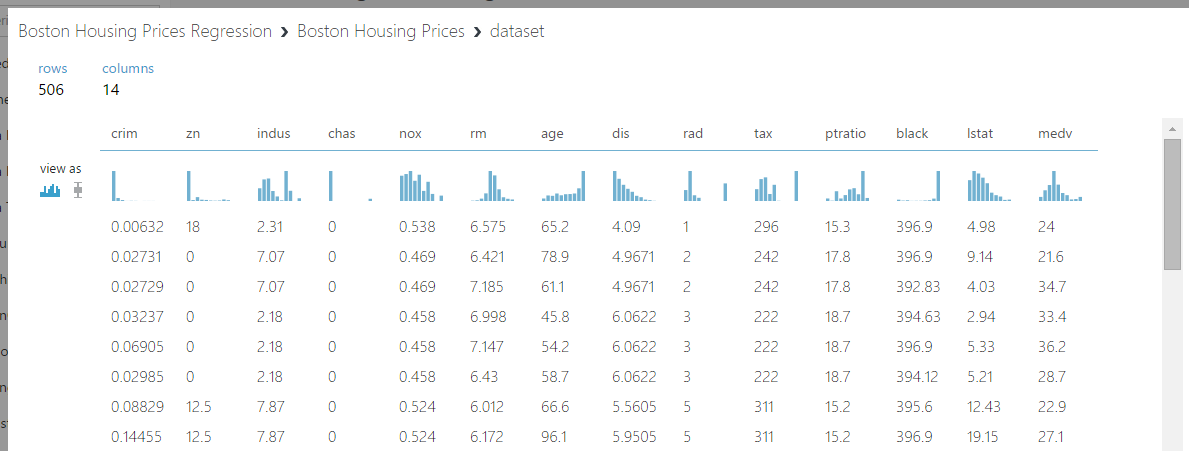Open the black histogram thumbnail
The height and width of the screenshot is (451, 1189).
(919, 186)
